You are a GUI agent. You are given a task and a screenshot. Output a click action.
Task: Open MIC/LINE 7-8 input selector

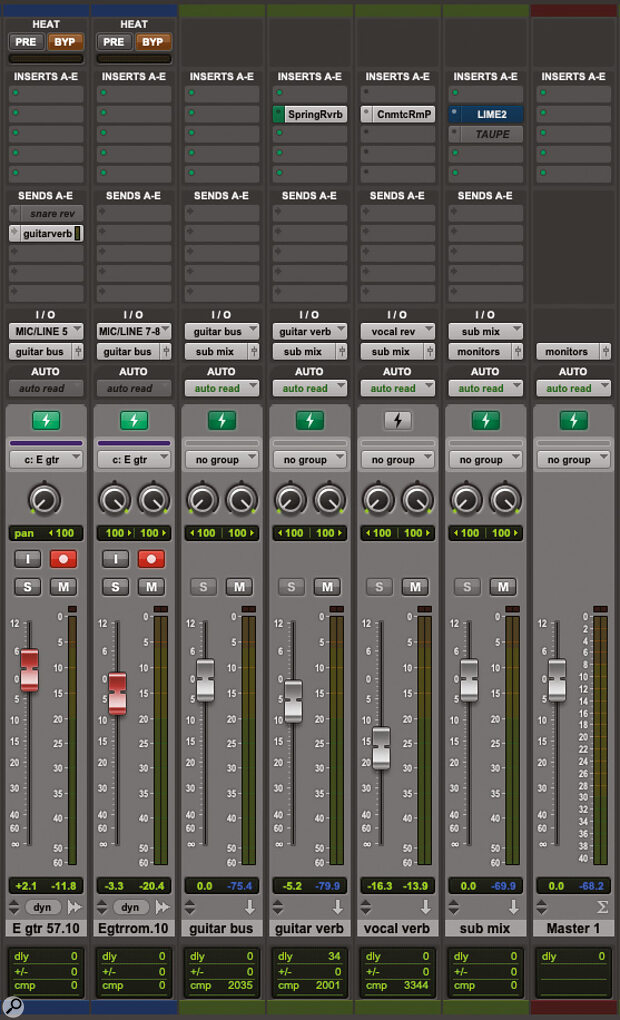click(x=134, y=331)
